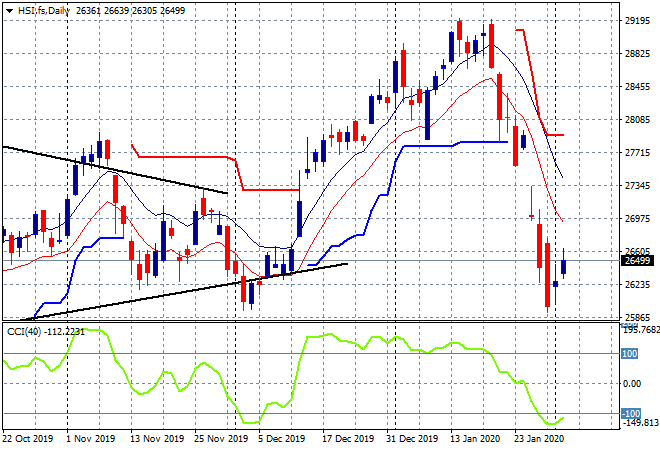
Task: Select the HSI,fs,Daily chart title text
Action: coord(44,11)
